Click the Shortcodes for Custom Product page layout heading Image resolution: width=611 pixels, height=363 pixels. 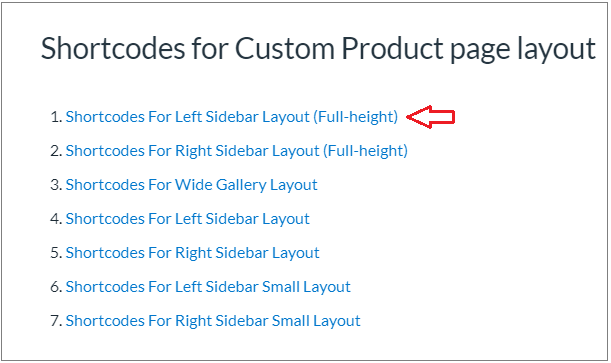click(318, 49)
